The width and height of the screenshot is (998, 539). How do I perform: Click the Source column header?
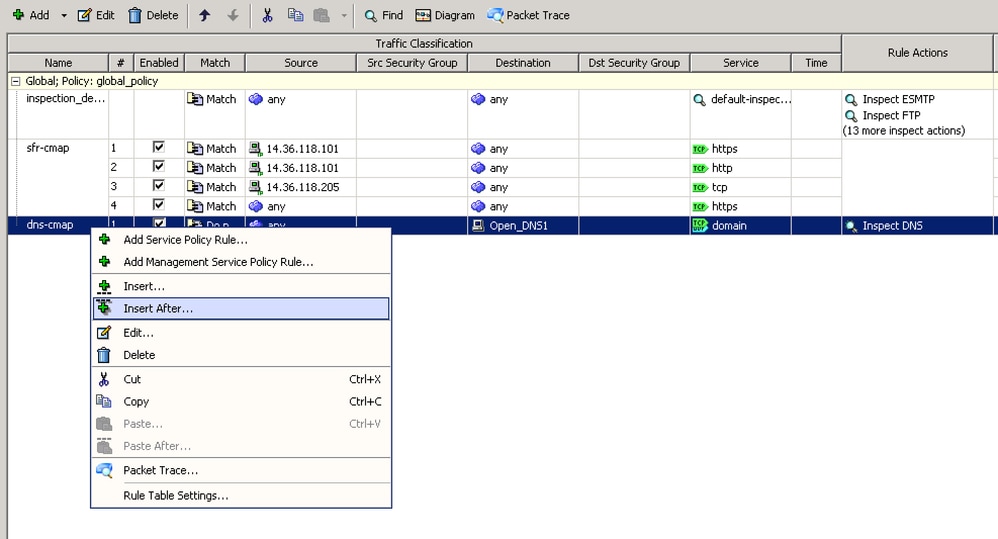click(301, 63)
